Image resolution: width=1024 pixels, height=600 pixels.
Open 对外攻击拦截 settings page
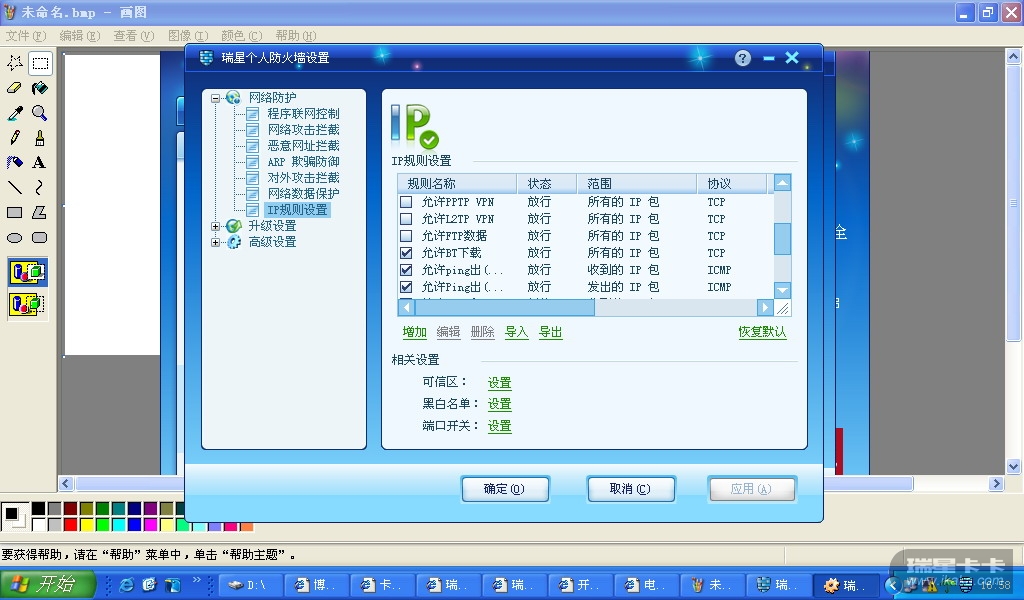[x=303, y=178]
